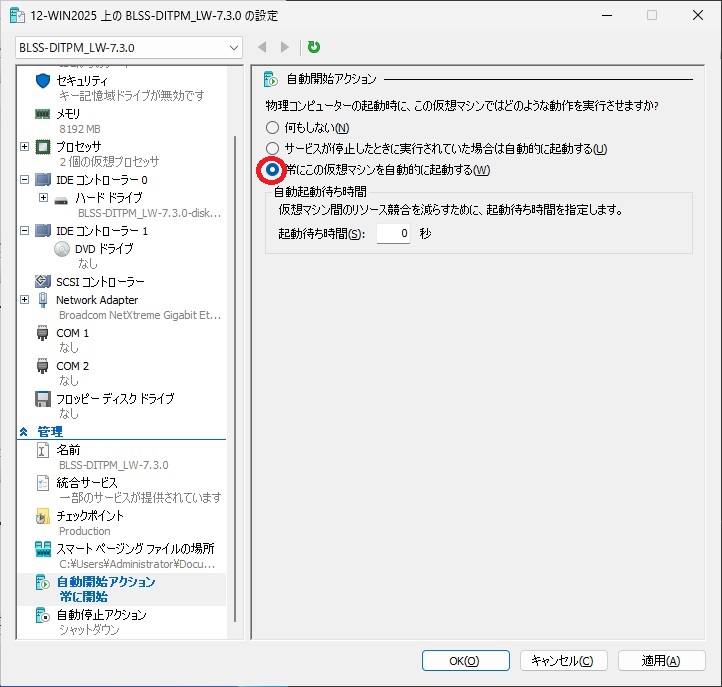Select the DVD ドライブ tree item label
Viewport: 722px width, 687px height.
click(104, 249)
